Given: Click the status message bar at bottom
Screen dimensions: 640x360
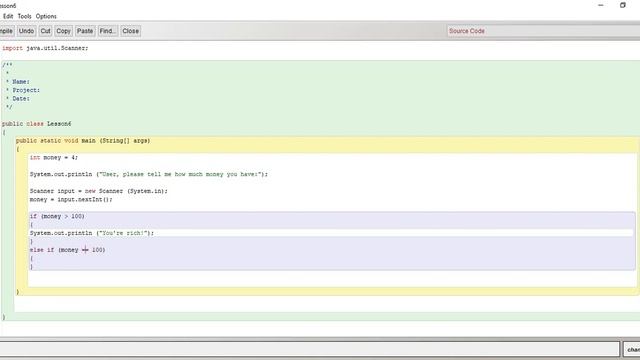Looking at the screenshot, I should (x=309, y=349).
